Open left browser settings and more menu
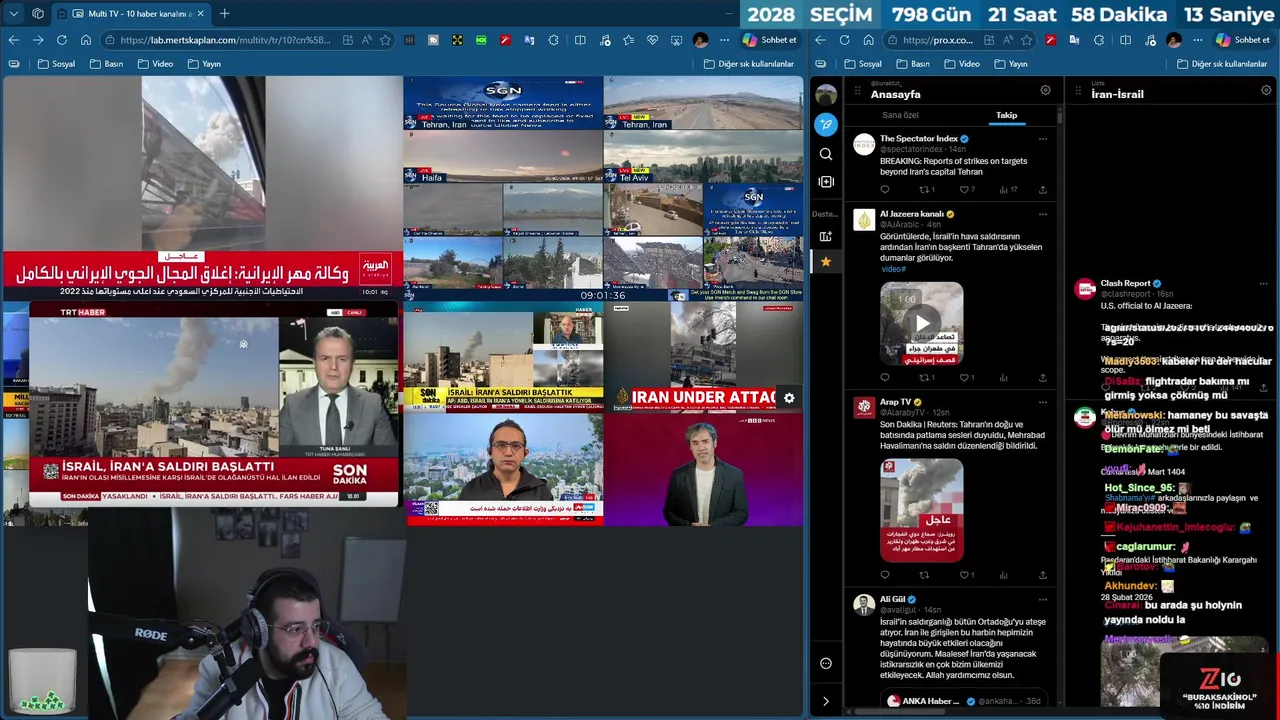This screenshot has height=720, width=1280. [724, 40]
